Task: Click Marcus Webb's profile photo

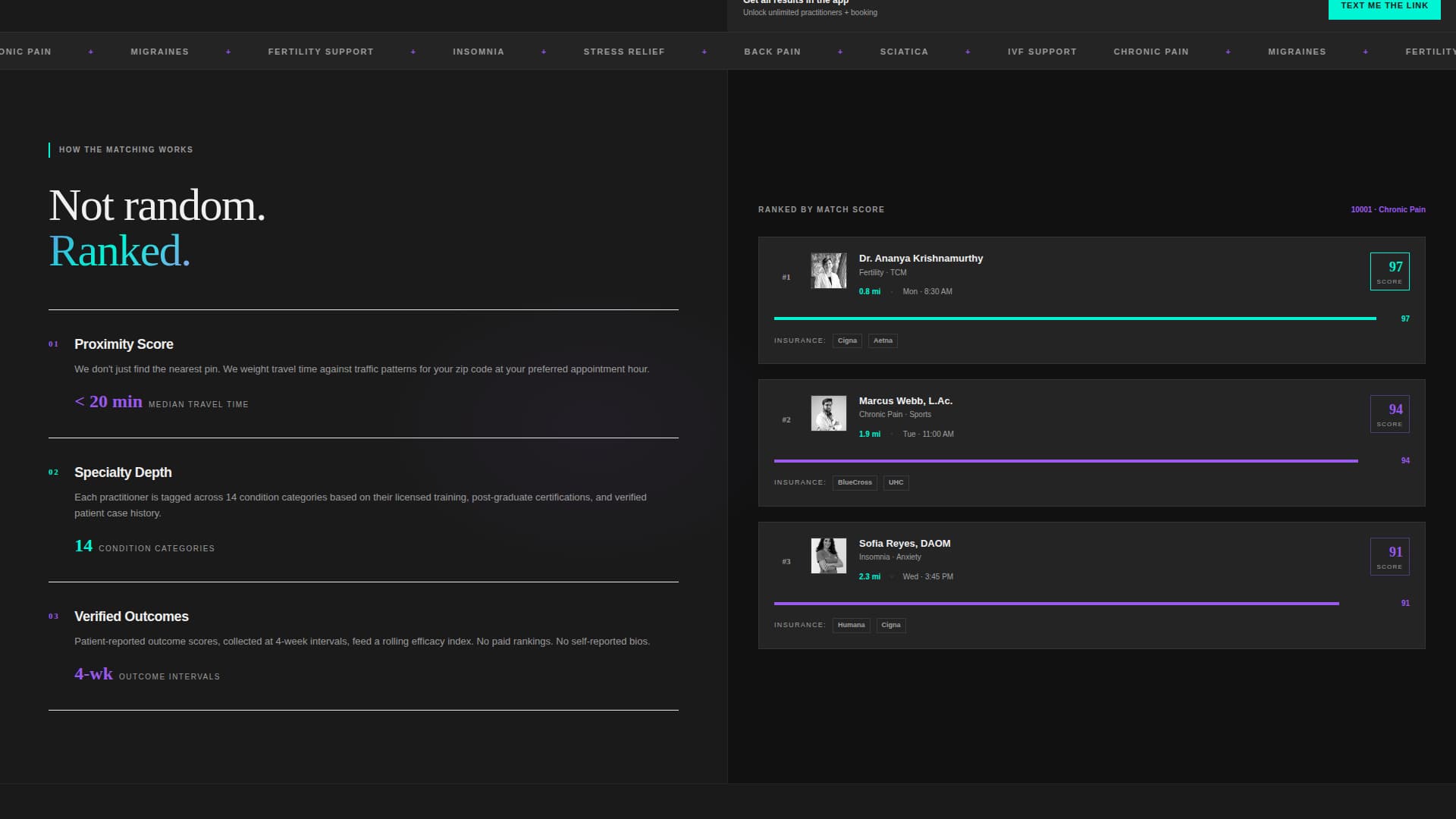Action: (x=828, y=413)
